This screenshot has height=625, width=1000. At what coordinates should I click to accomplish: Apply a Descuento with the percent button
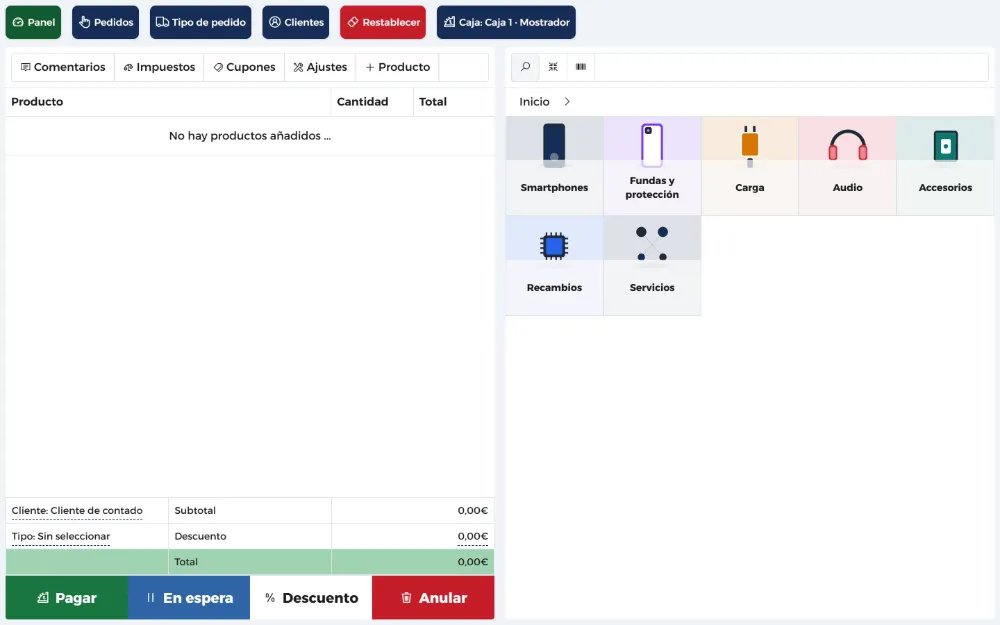pos(311,598)
